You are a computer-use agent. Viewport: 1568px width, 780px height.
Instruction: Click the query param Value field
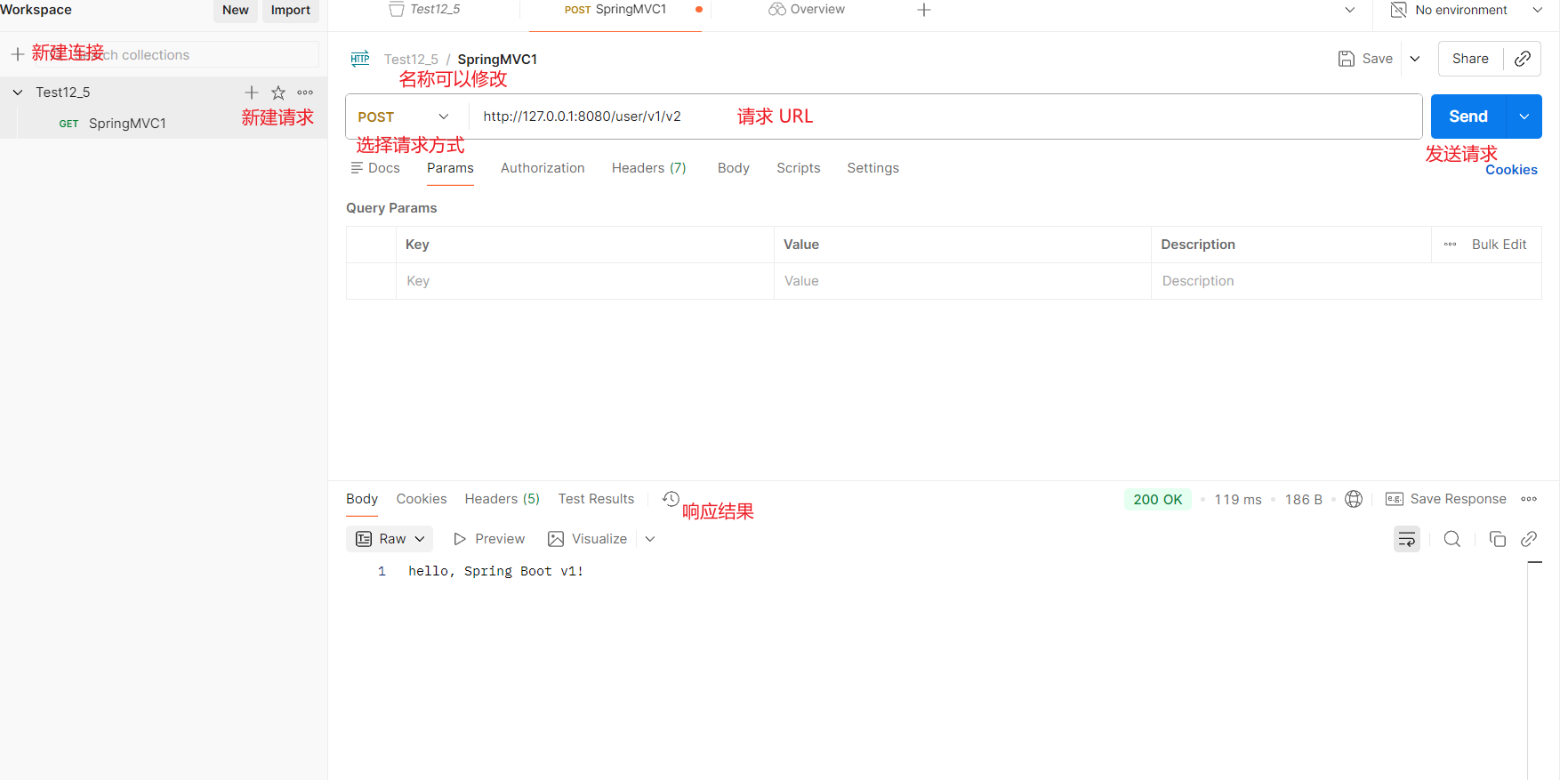click(x=962, y=281)
